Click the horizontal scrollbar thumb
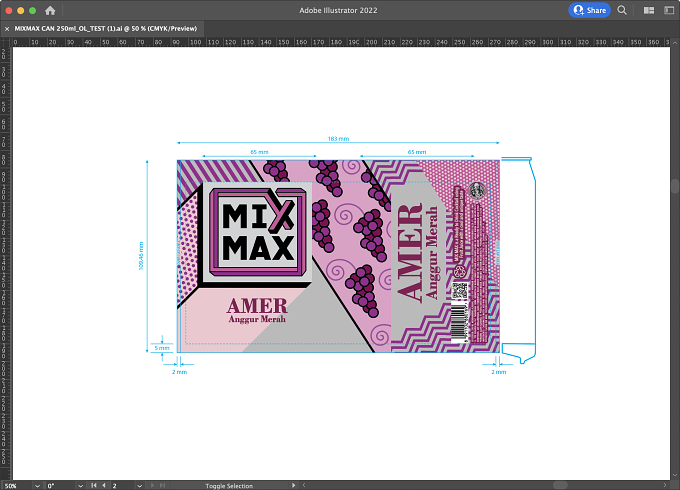This screenshot has width=680, height=490. [x=560, y=485]
